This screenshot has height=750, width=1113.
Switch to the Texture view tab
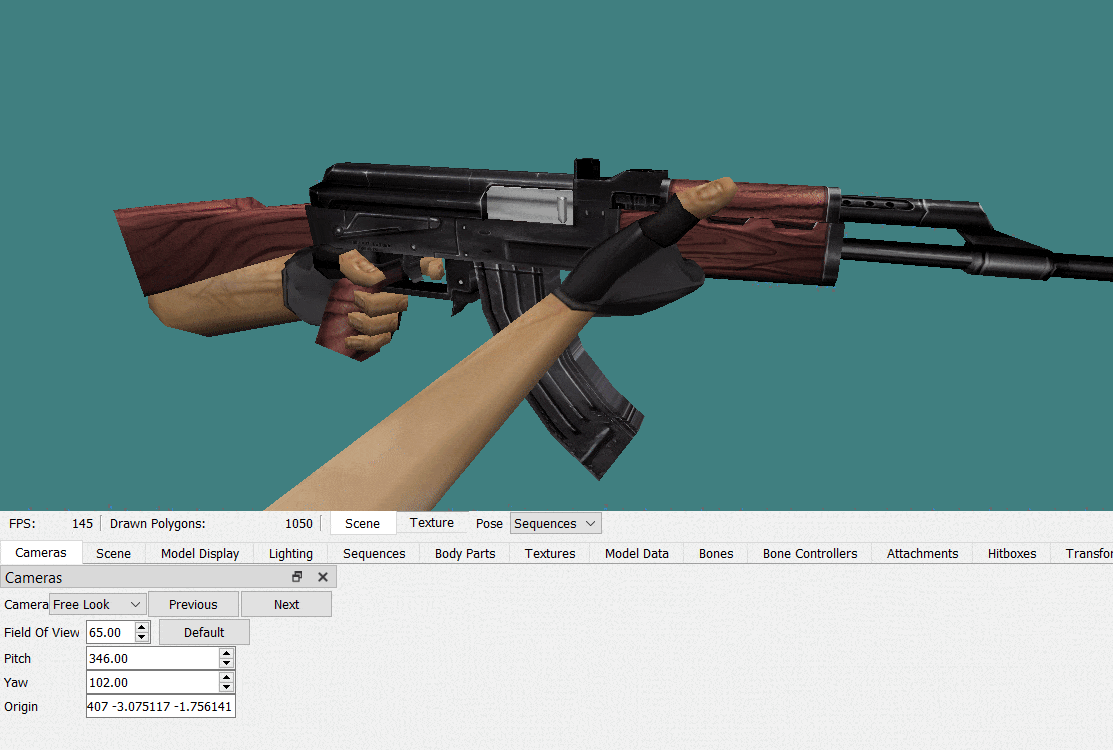(432, 522)
